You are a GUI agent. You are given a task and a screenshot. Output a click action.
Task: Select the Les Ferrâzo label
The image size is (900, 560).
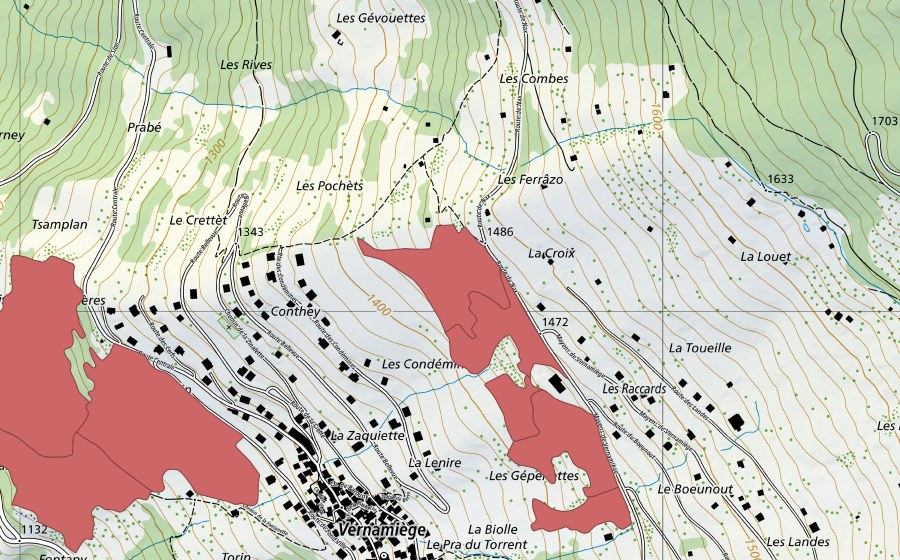[530, 180]
